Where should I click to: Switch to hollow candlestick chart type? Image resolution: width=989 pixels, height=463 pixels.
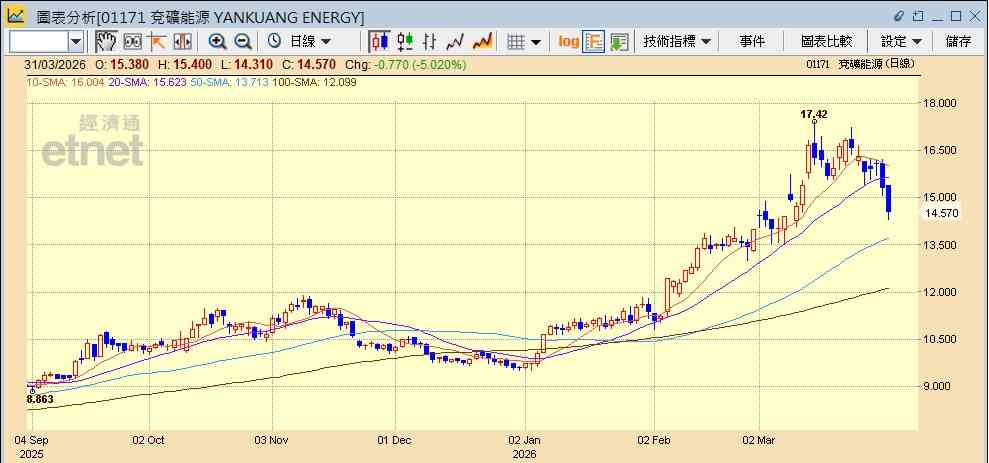click(405, 42)
